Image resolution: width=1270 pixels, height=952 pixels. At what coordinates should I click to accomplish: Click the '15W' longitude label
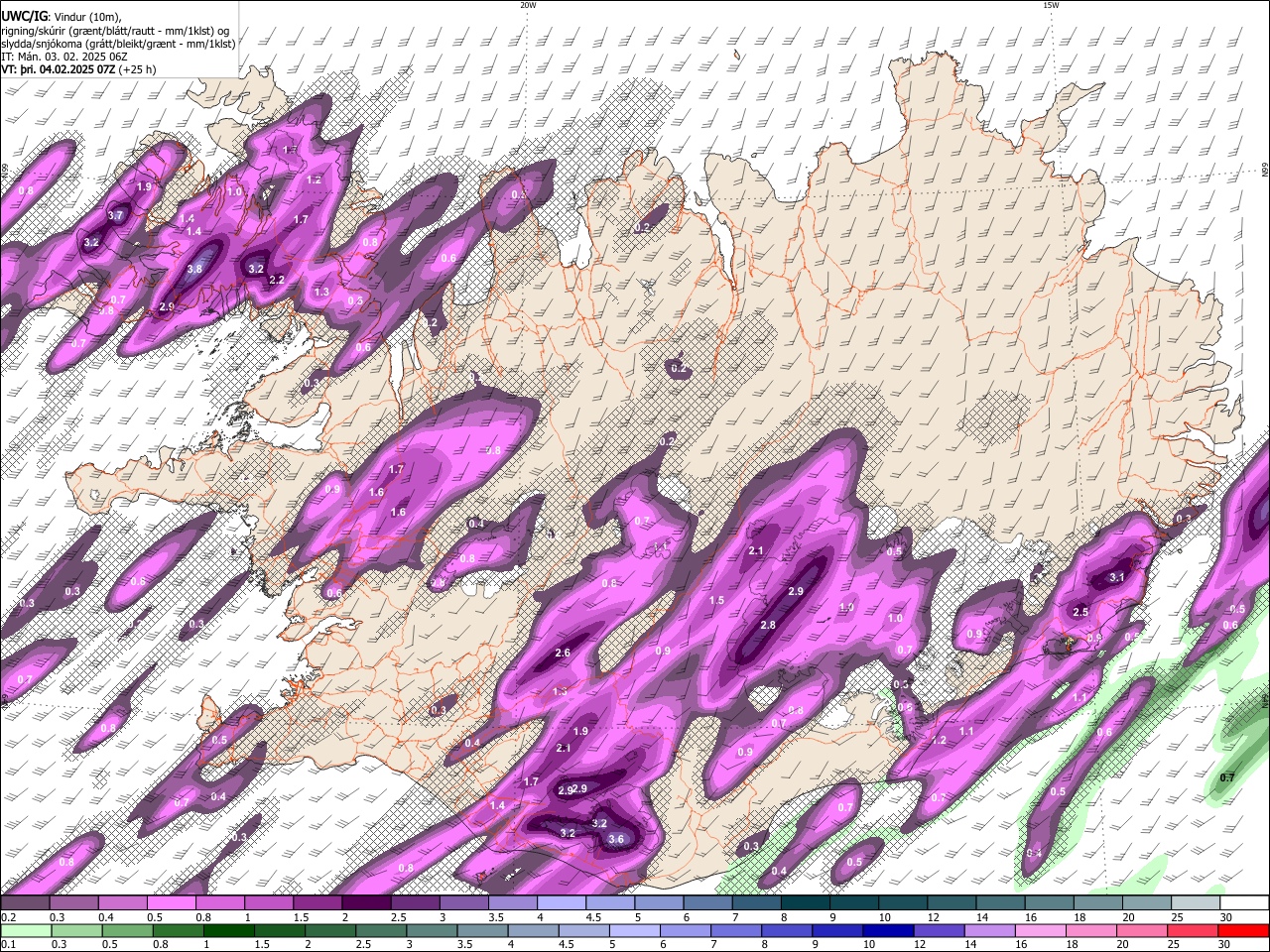pos(1051,5)
